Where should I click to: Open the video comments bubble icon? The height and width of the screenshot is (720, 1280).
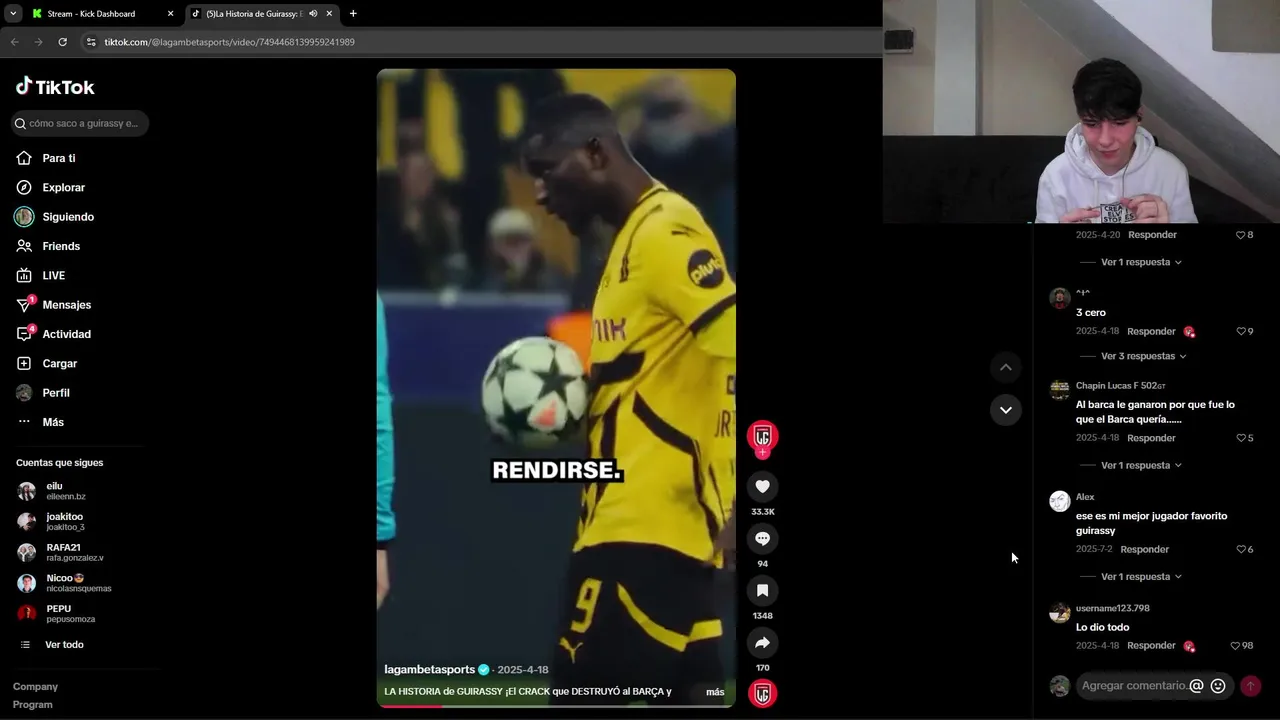[762, 538]
